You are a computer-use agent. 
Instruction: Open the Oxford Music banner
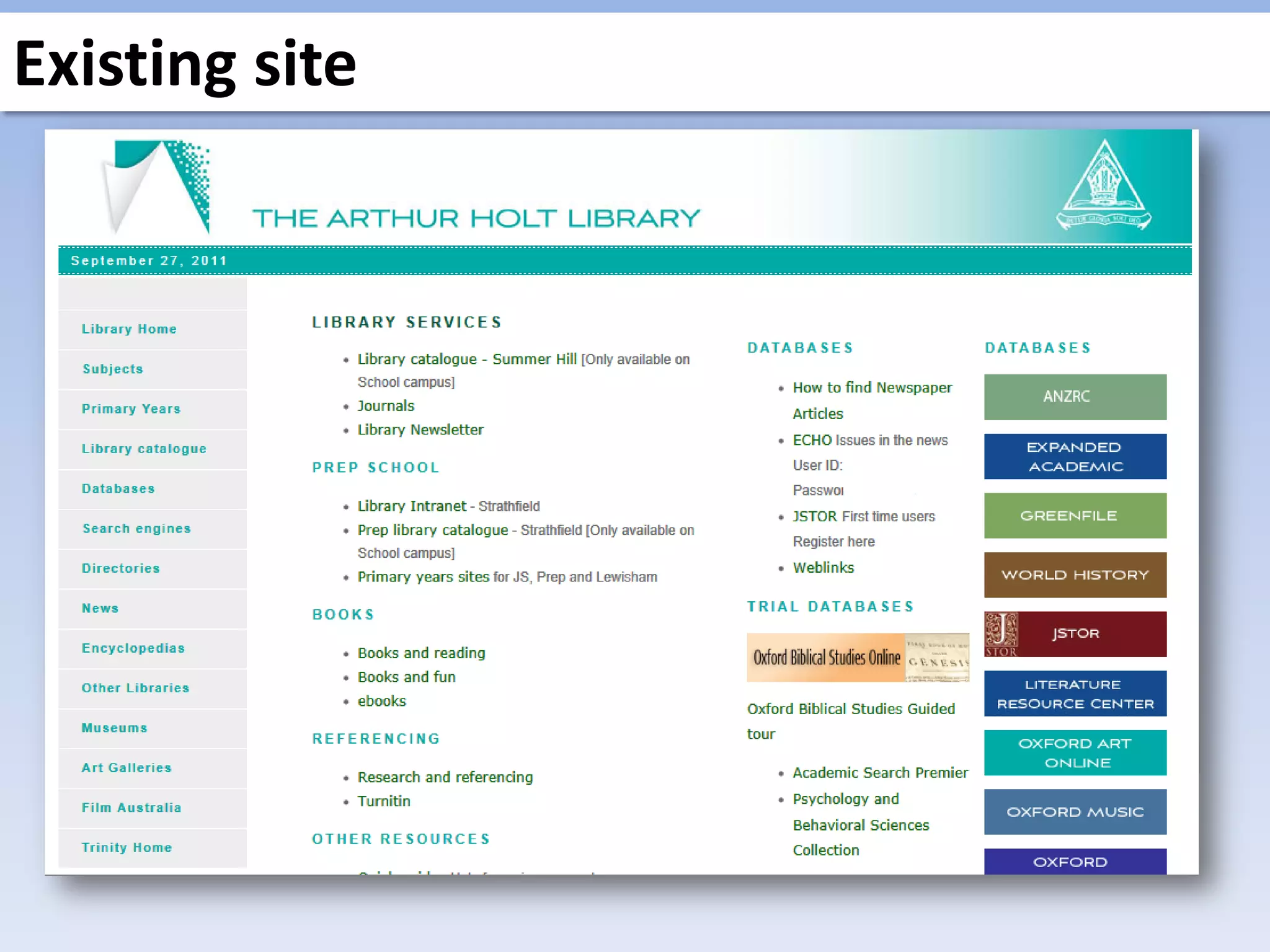1075,812
